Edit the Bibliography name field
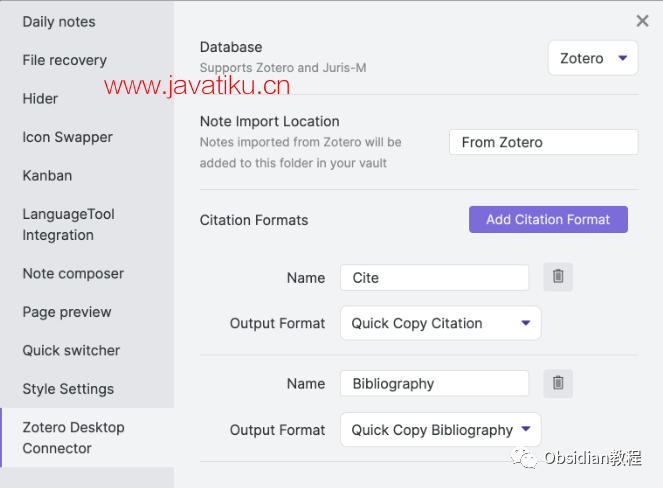The height and width of the screenshot is (488, 663). pyautogui.click(x=434, y=384)
